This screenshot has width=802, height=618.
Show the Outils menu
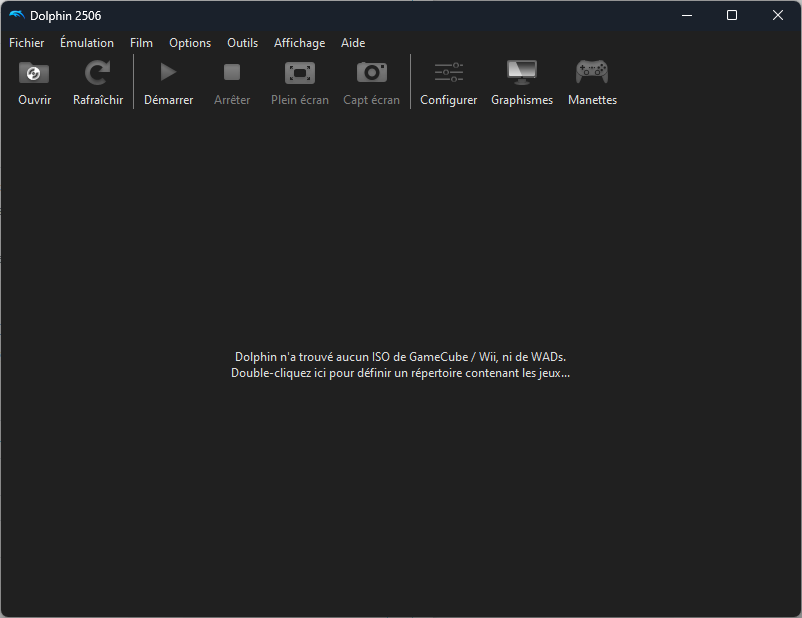tap(242, 43)
